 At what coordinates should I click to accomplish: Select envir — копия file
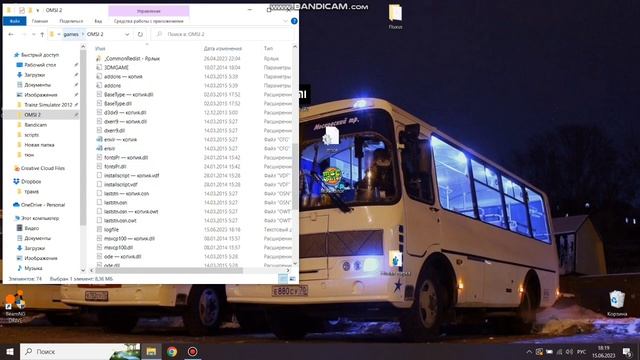tap(120, 140)
